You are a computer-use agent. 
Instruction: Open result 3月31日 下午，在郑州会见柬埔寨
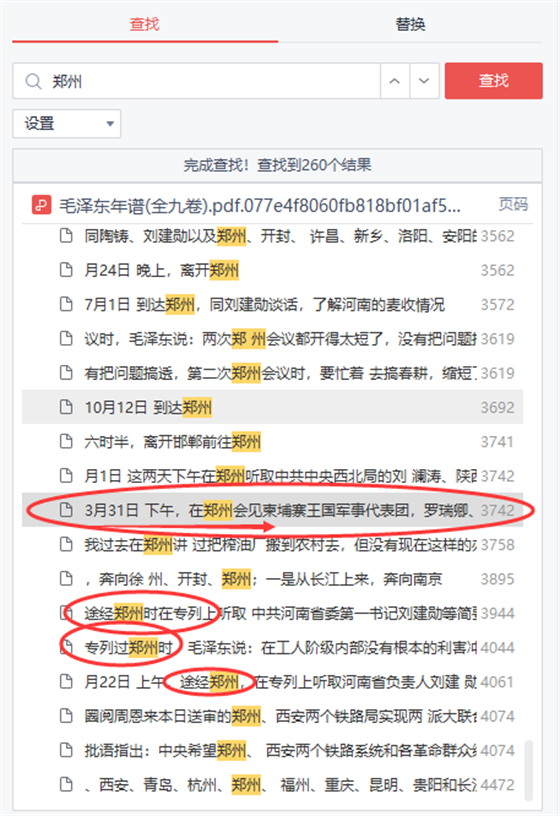click(x=272, y=510)
